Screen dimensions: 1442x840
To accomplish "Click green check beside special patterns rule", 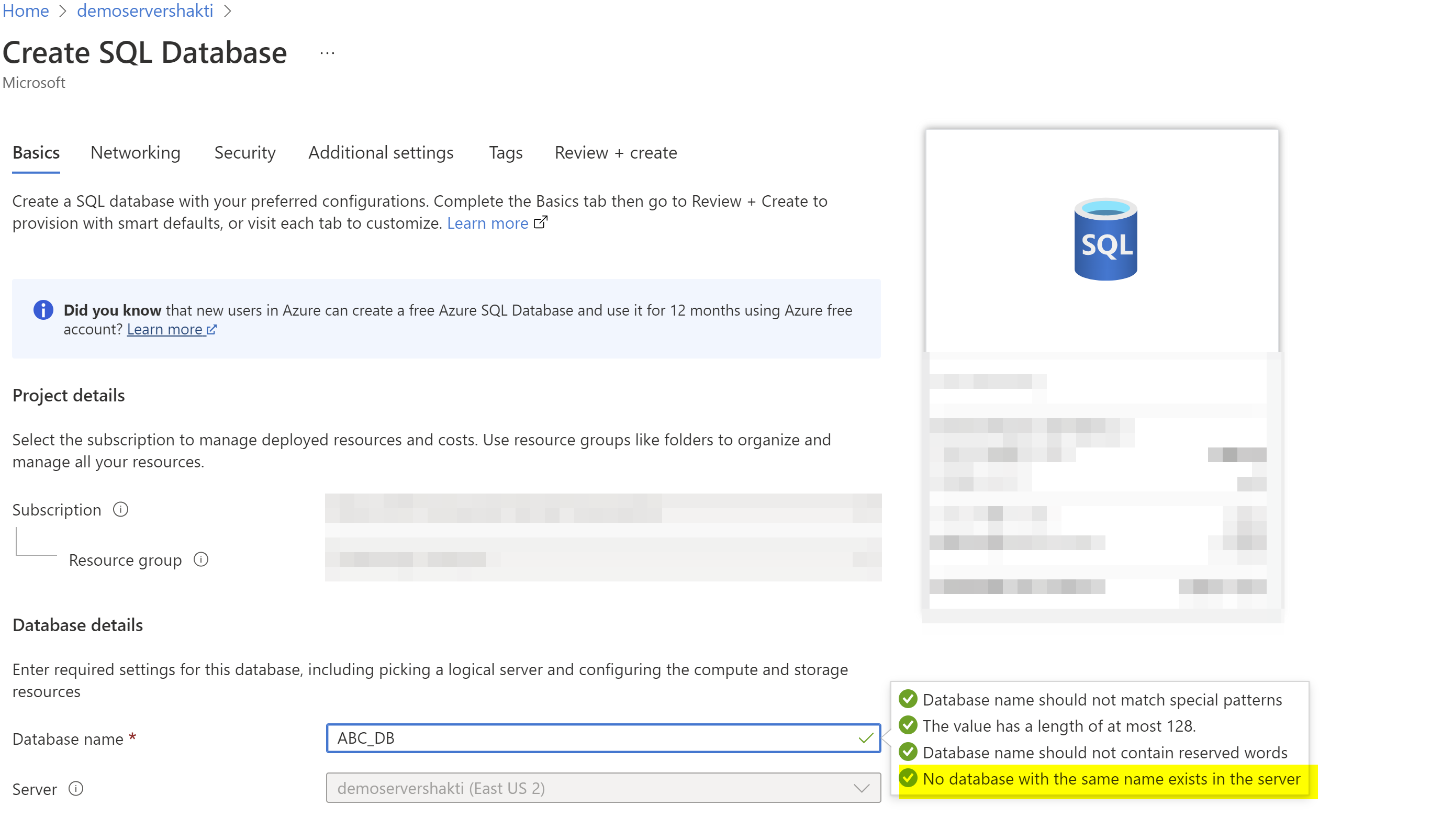I will 908,699.
